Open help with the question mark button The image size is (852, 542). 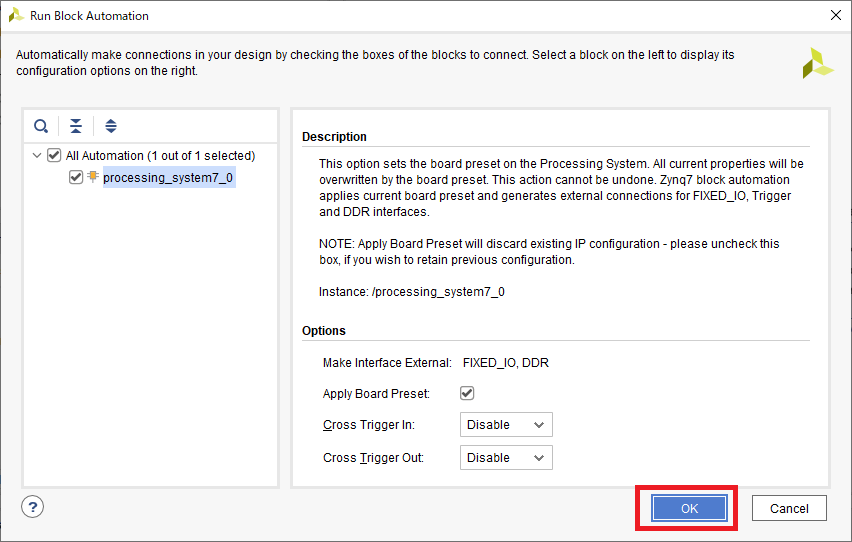tap(32, 507)
